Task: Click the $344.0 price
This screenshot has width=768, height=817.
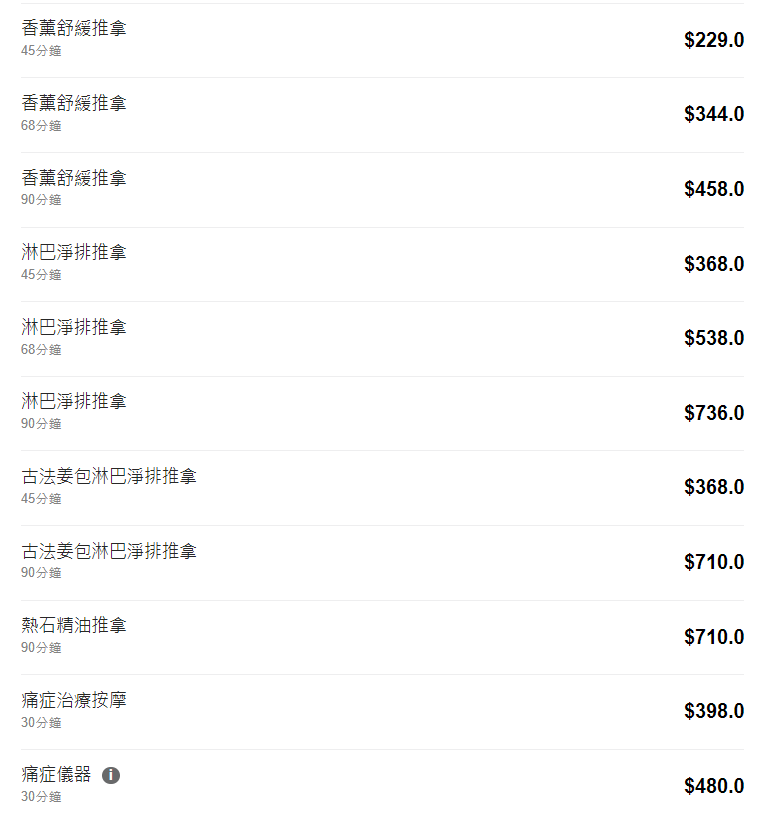Action: pos(714,114)
